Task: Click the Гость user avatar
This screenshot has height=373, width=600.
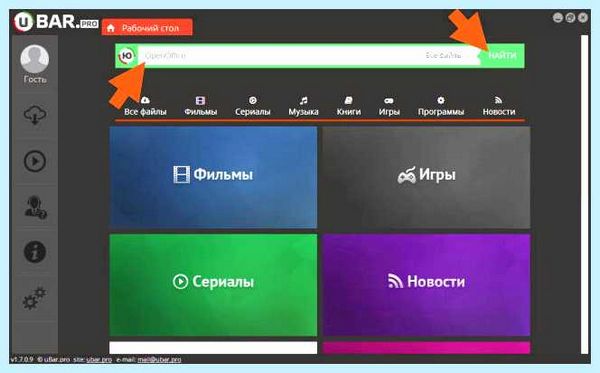Action: [x=34, y=59]
